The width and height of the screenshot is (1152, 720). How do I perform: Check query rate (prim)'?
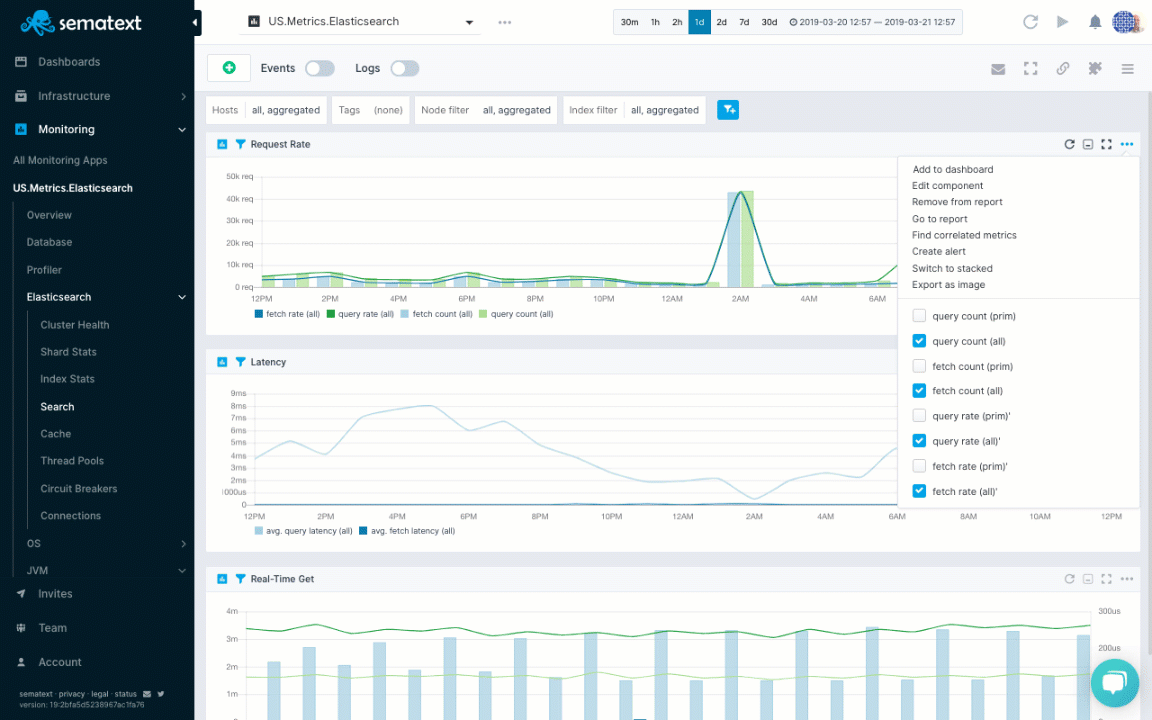point(919,416)
